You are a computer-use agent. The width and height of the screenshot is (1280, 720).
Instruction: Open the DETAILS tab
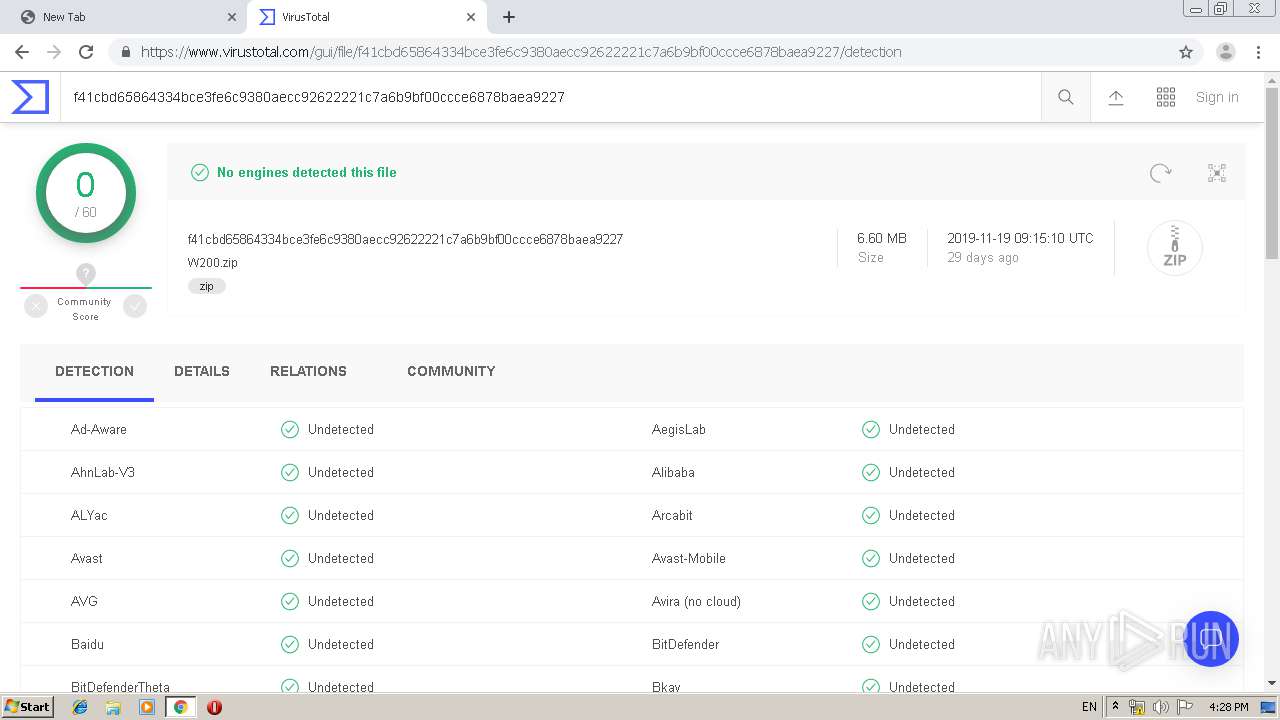(x=202, y=371)
